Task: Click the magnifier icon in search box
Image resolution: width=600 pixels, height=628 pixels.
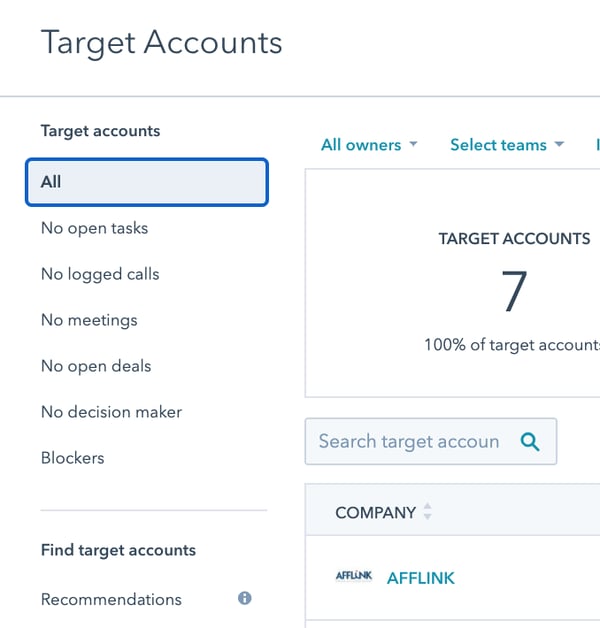Action: click(530, 441)
